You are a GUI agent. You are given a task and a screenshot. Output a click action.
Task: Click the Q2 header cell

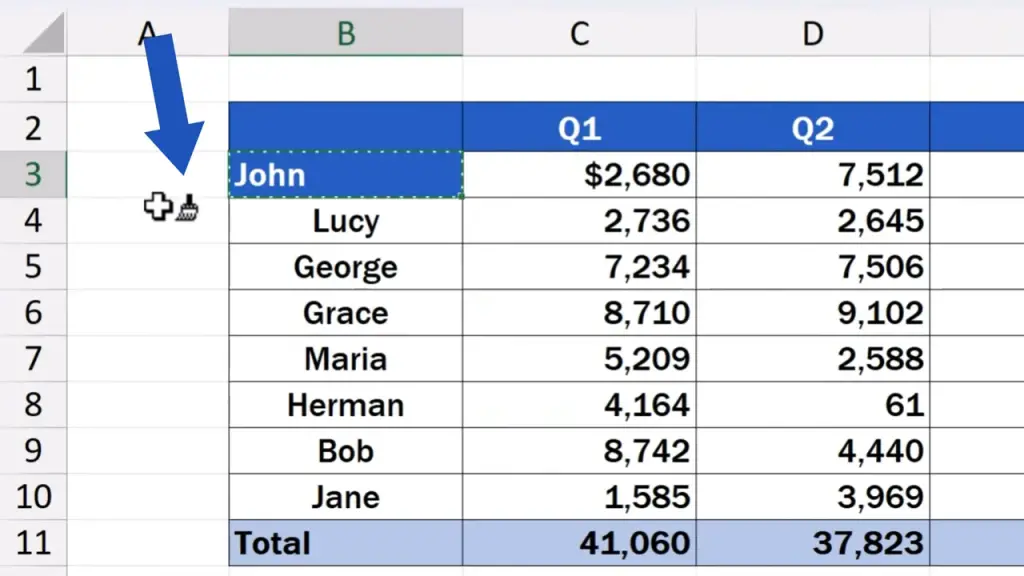coord(813,128)
